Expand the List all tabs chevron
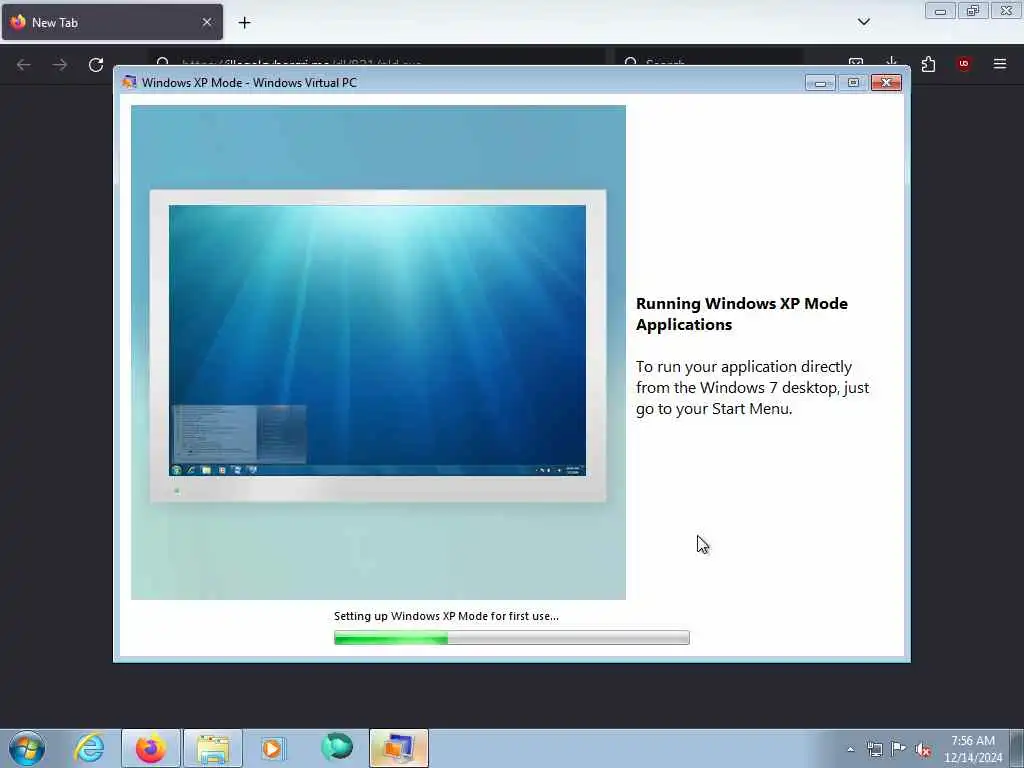Viewport: 1024px width, 768px height. tap(863, 22)
